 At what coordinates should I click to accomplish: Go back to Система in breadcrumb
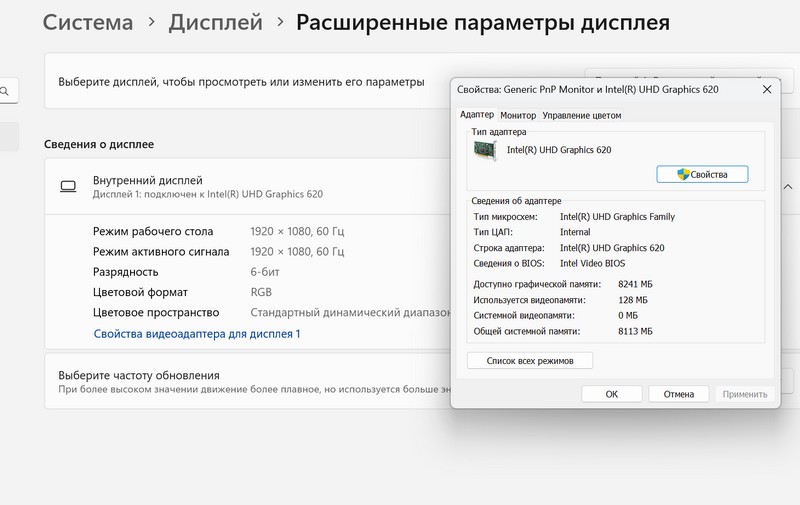(88, 22)
